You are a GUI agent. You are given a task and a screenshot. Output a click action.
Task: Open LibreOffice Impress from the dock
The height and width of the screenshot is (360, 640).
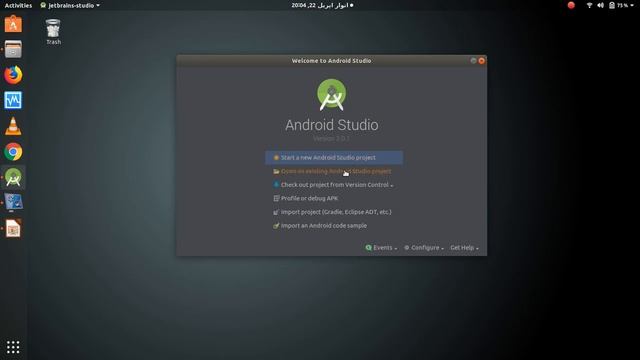[x=13, y=228]
